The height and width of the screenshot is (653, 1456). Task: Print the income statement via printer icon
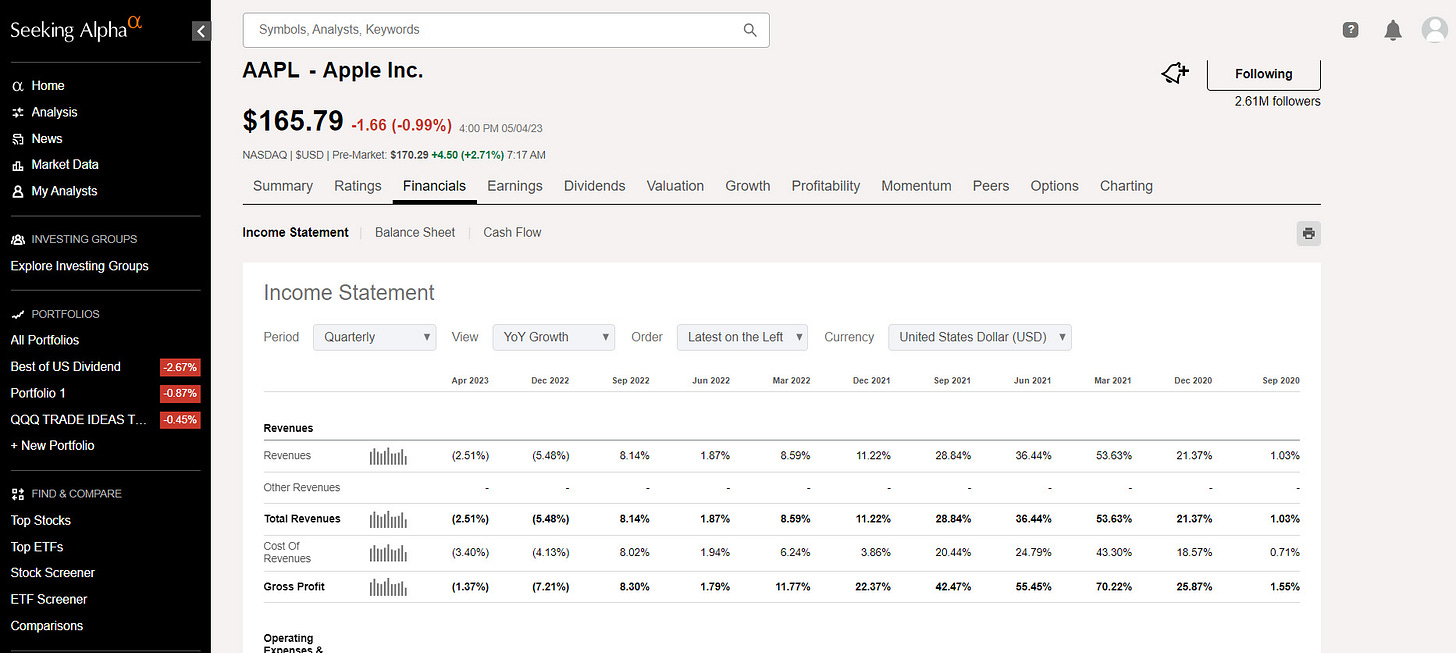coord(1308,233)
